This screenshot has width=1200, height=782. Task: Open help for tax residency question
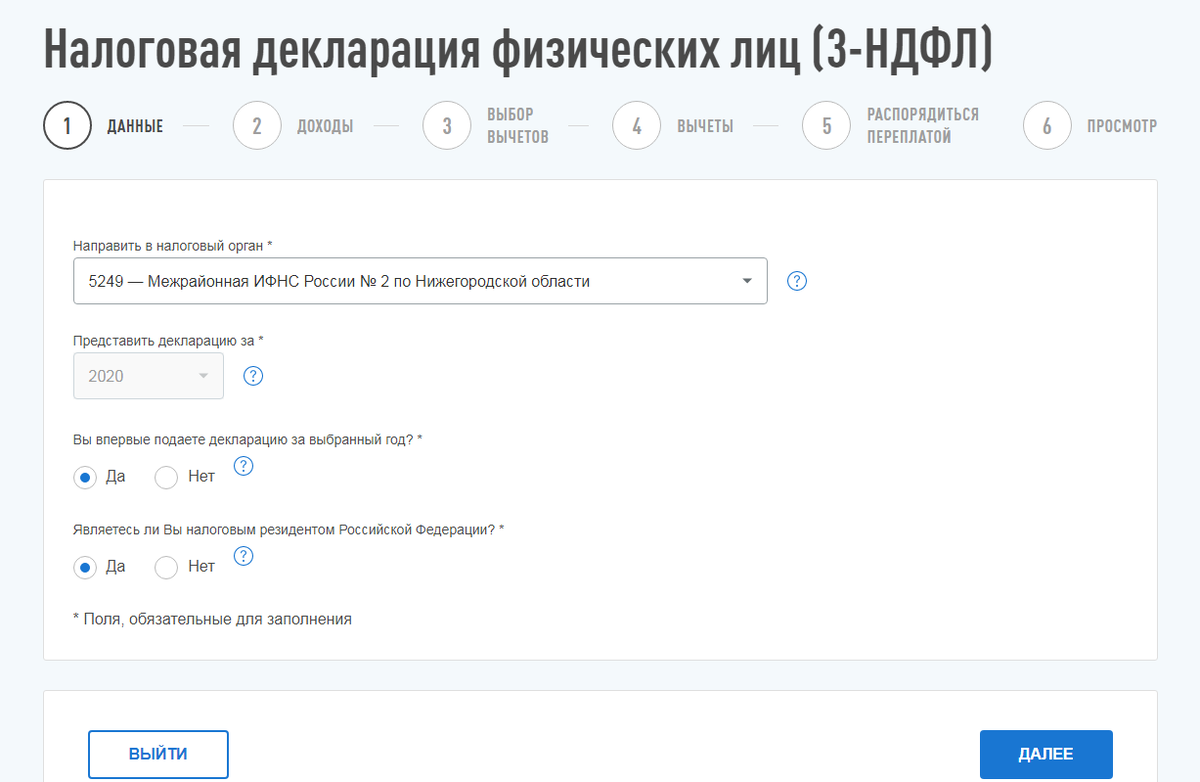[243, 556]
